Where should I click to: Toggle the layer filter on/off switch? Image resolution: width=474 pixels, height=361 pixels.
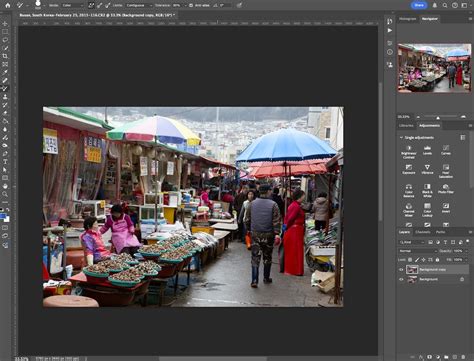(x=468, y=241)
